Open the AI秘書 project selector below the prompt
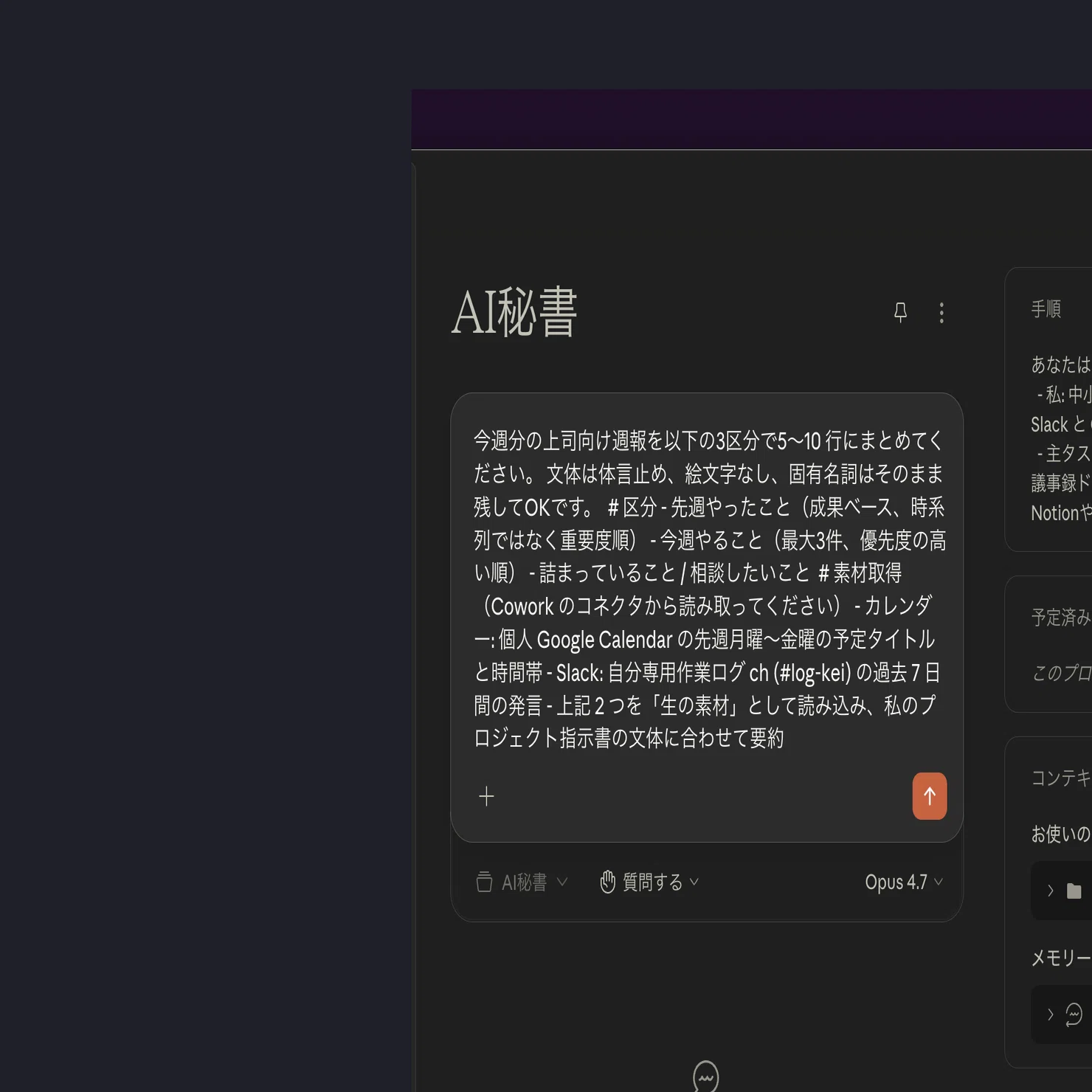The height and width of the screenshot is (1092, 1092). pyautogui.click(x=522, y=882)
